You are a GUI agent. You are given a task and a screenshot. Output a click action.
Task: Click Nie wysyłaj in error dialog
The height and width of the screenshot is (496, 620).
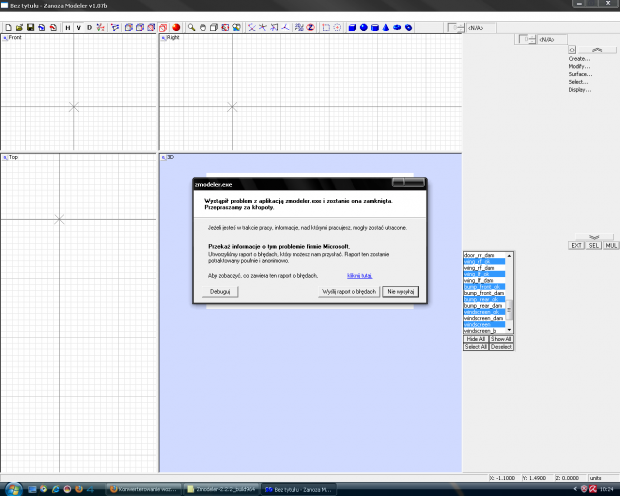point(401,292)
